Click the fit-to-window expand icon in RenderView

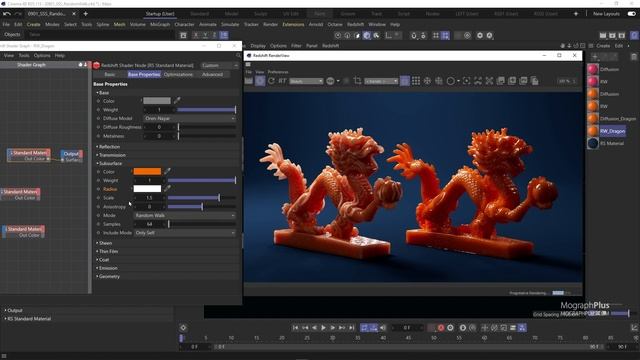coord(489,81)
